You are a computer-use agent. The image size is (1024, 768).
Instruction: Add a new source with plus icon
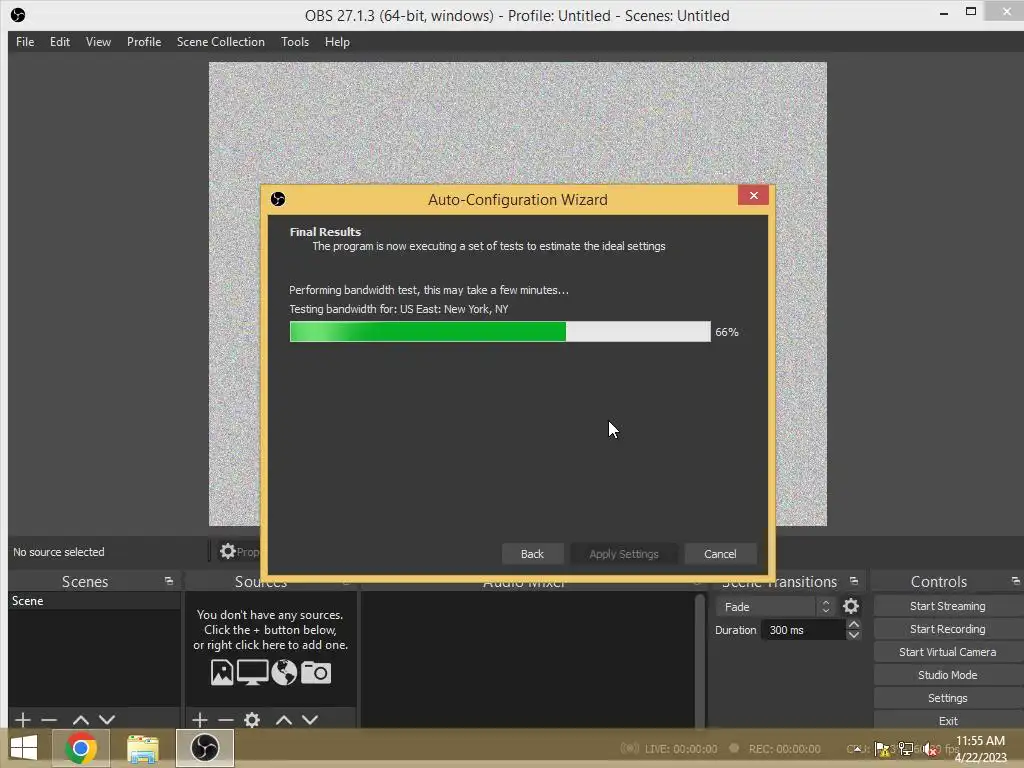coord(200,720)
